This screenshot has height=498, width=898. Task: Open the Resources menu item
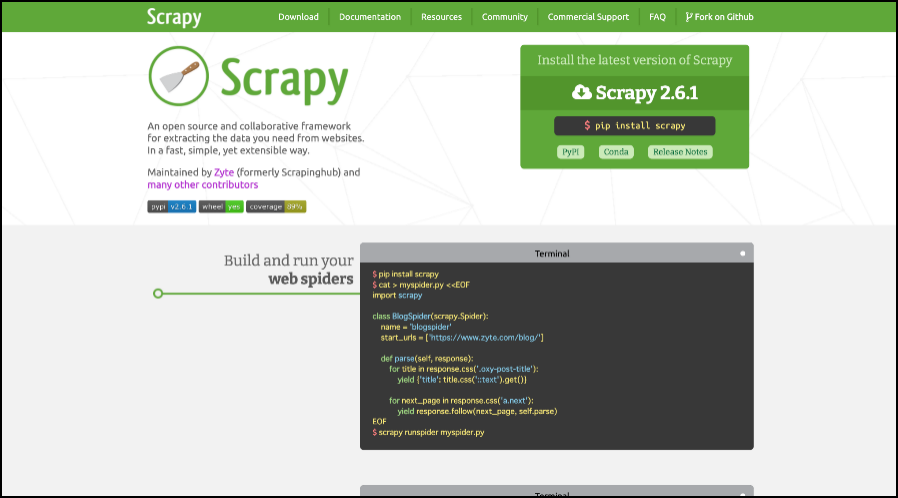pos(441,17)
